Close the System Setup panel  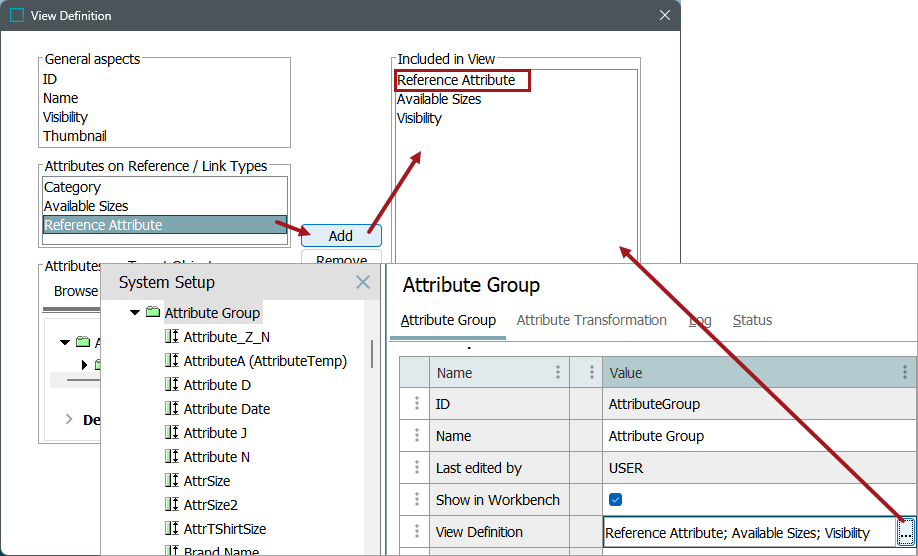(x=363, y=283)
